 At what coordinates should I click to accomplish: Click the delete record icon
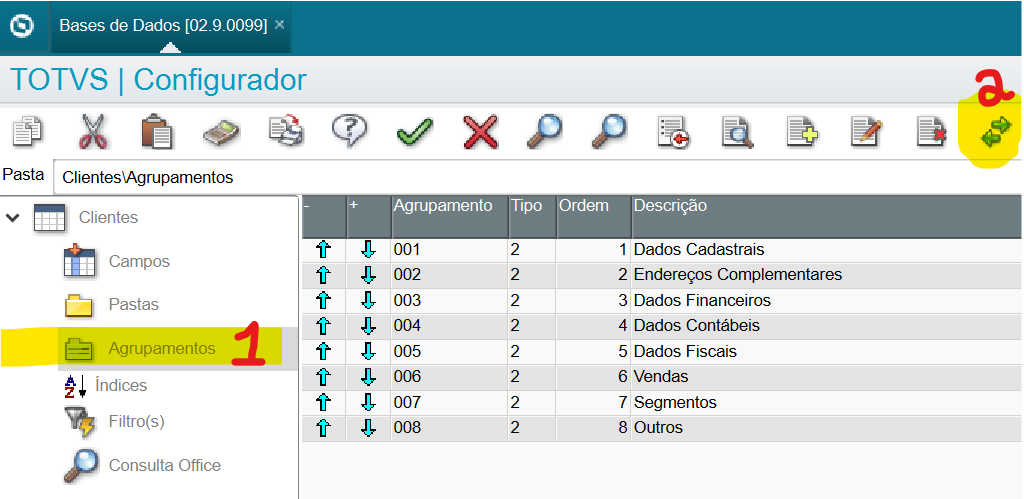click(x=931, y=132)
